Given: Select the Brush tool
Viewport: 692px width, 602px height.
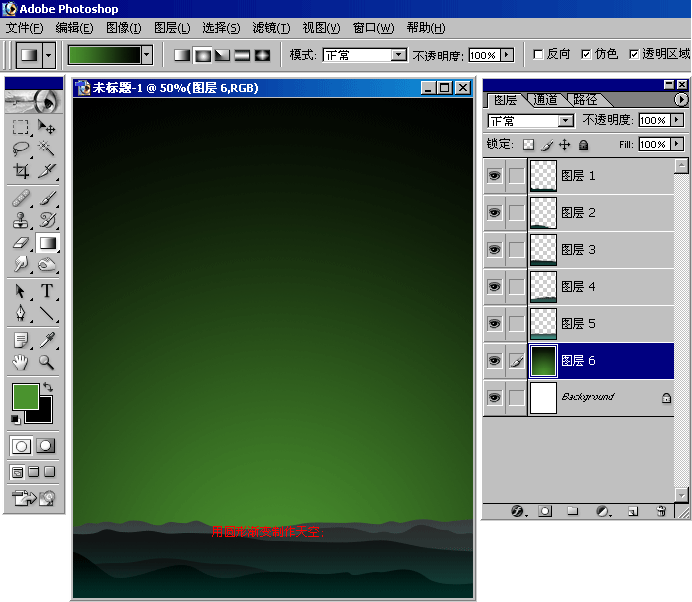Looking at the screenshot, I should tap(46, 198).
